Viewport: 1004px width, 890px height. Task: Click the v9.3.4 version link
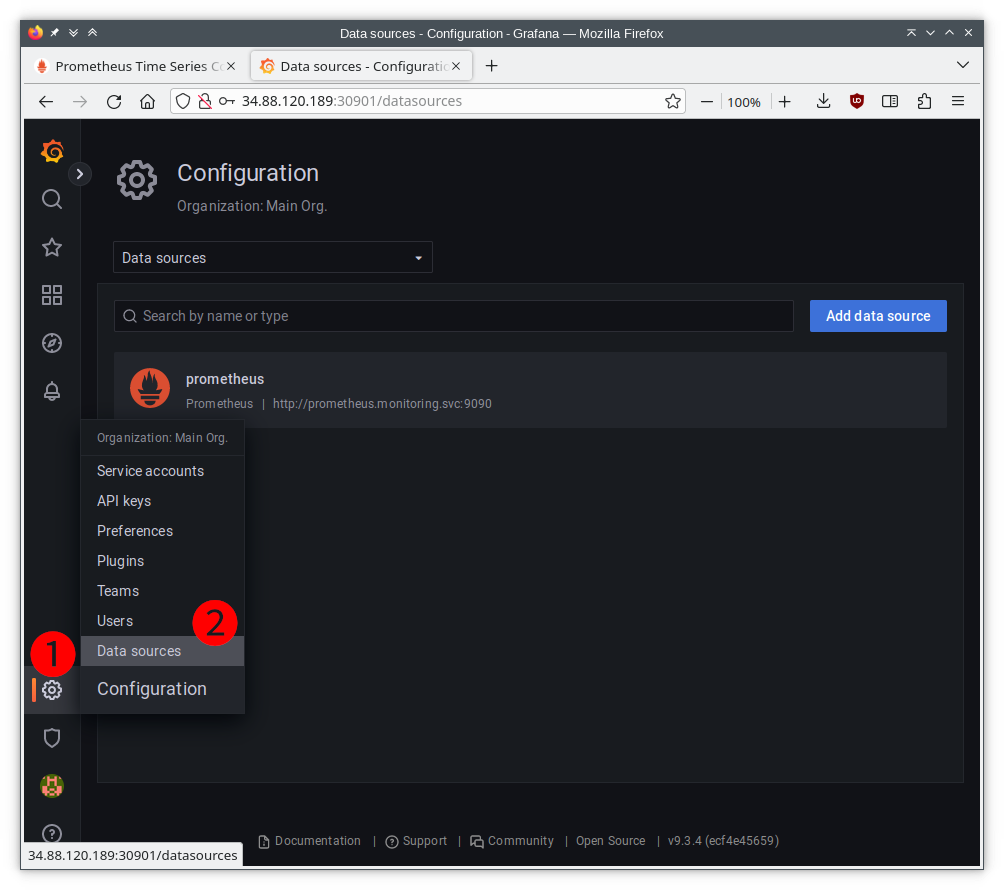(x=723, y=841)
